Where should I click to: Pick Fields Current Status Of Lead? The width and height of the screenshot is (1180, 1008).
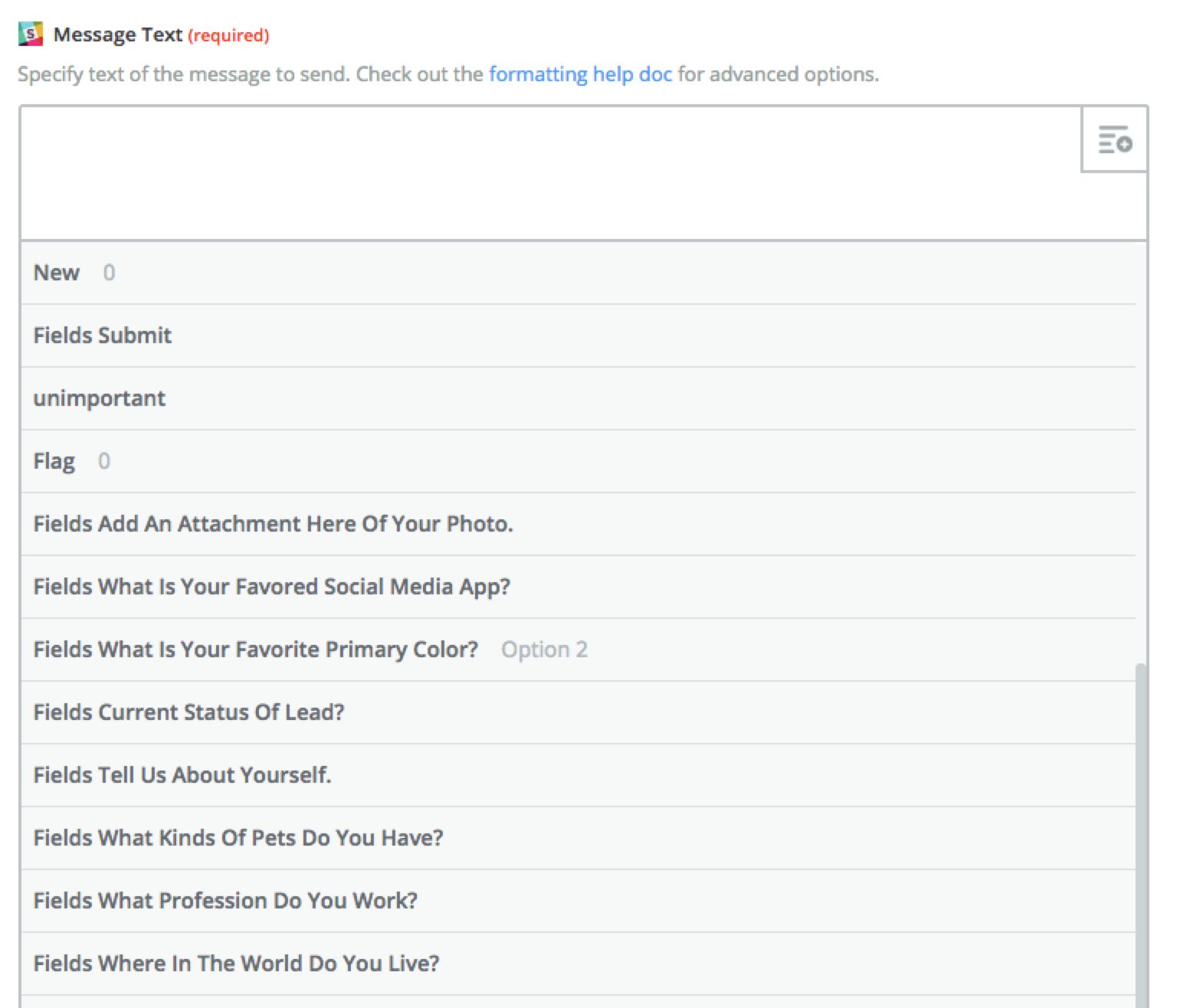click(x=579, y=712)
